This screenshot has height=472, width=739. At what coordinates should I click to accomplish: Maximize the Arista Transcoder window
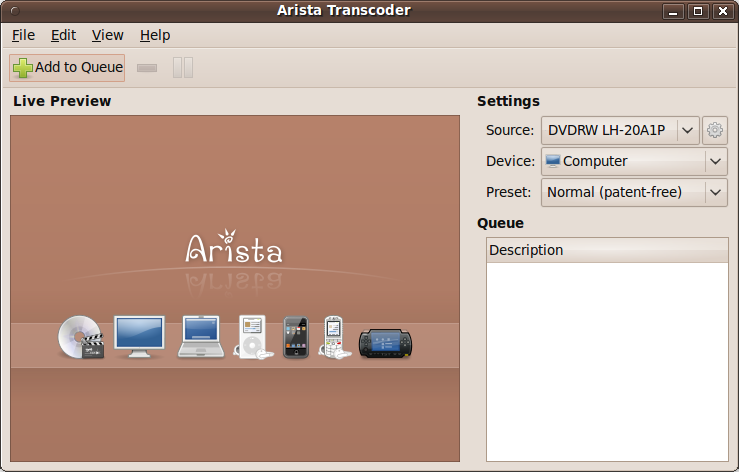point(698,11)
